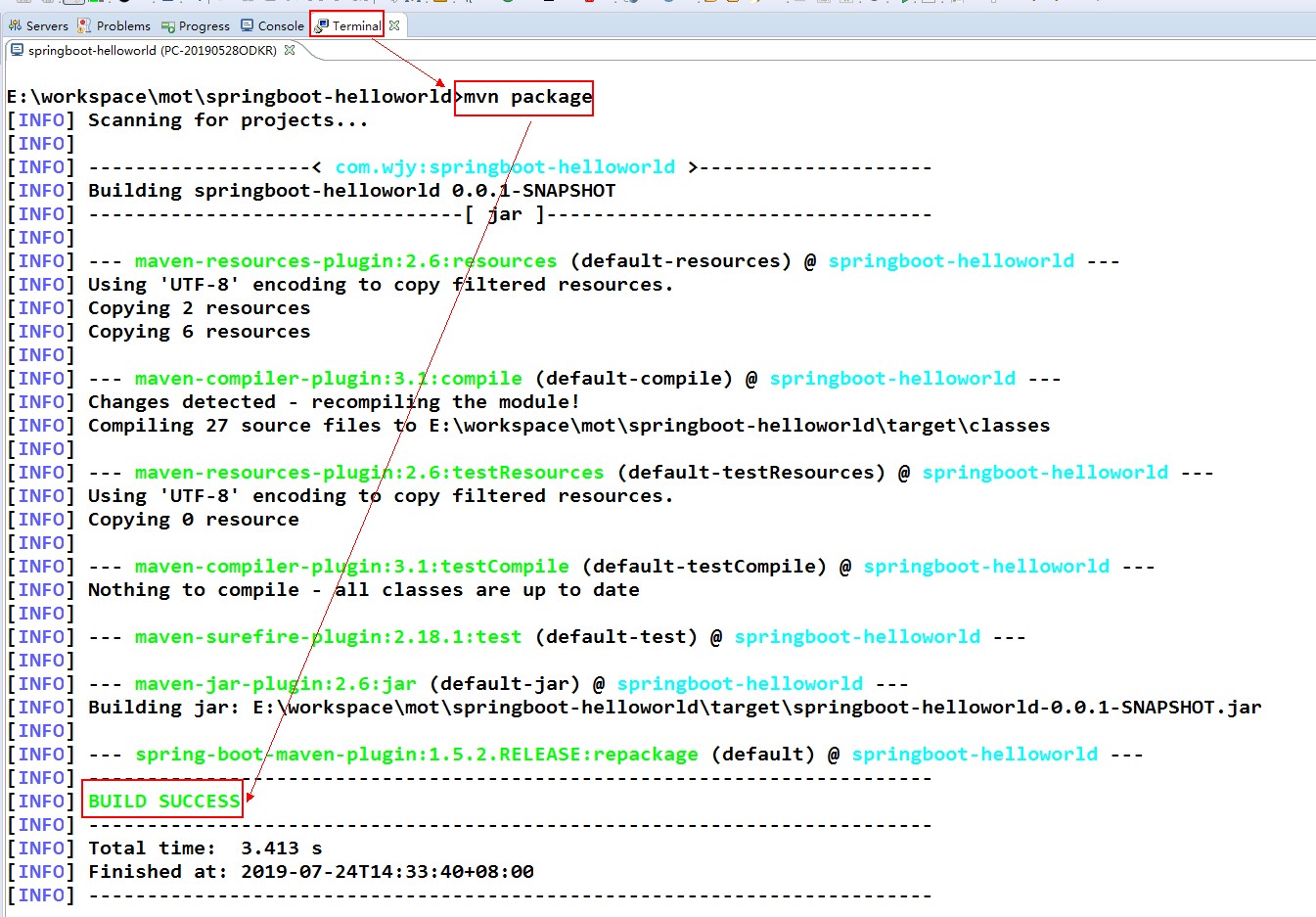Select the Terminal tab
Image resolution: width=1316 pixels, height=917 pixels.
click(x=348, y=25)
